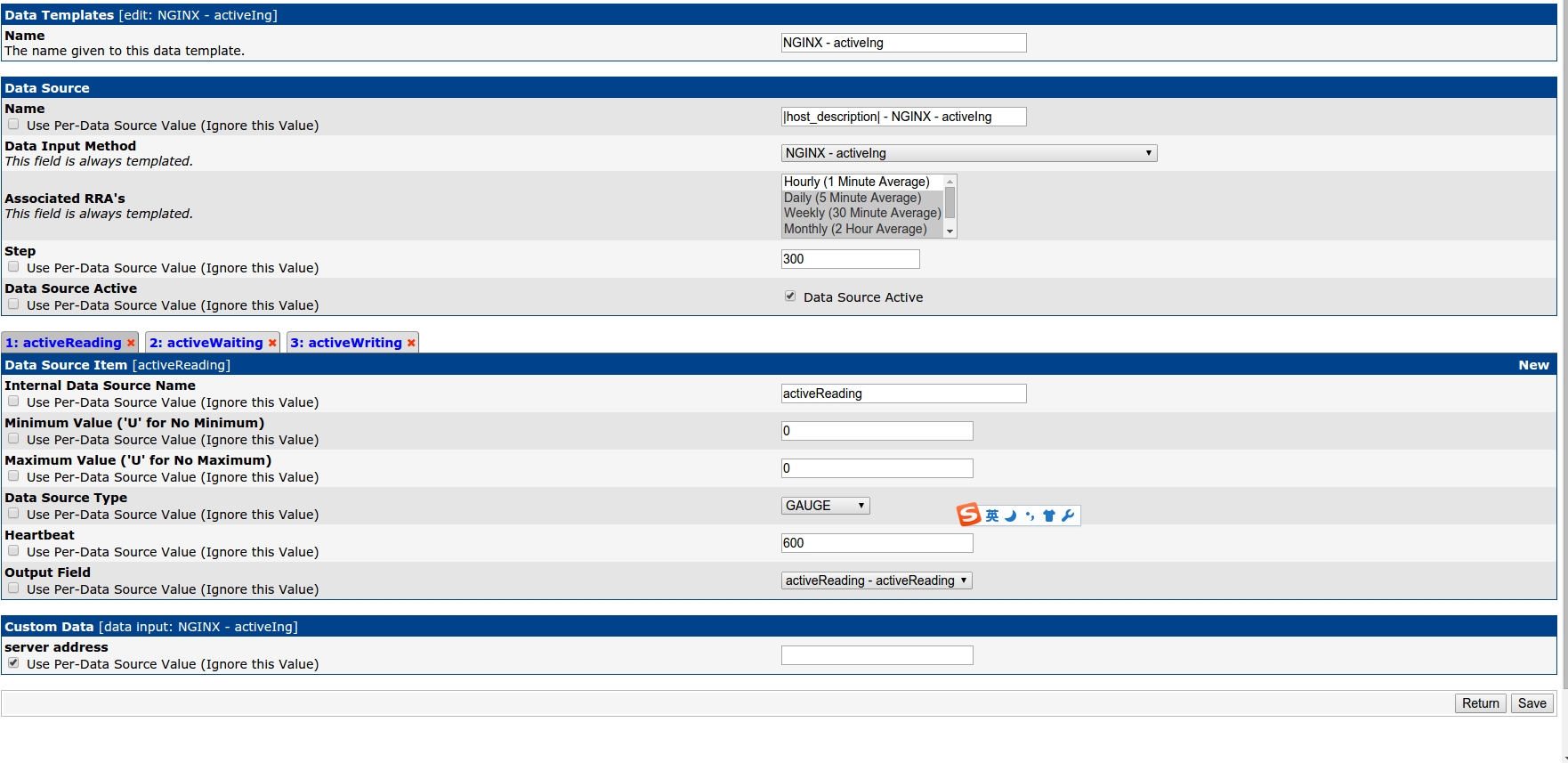The height and width of the screenshot is (763, 1568).
Task: Click RRA list scroll-up arrow
Action: pos(950,181)
